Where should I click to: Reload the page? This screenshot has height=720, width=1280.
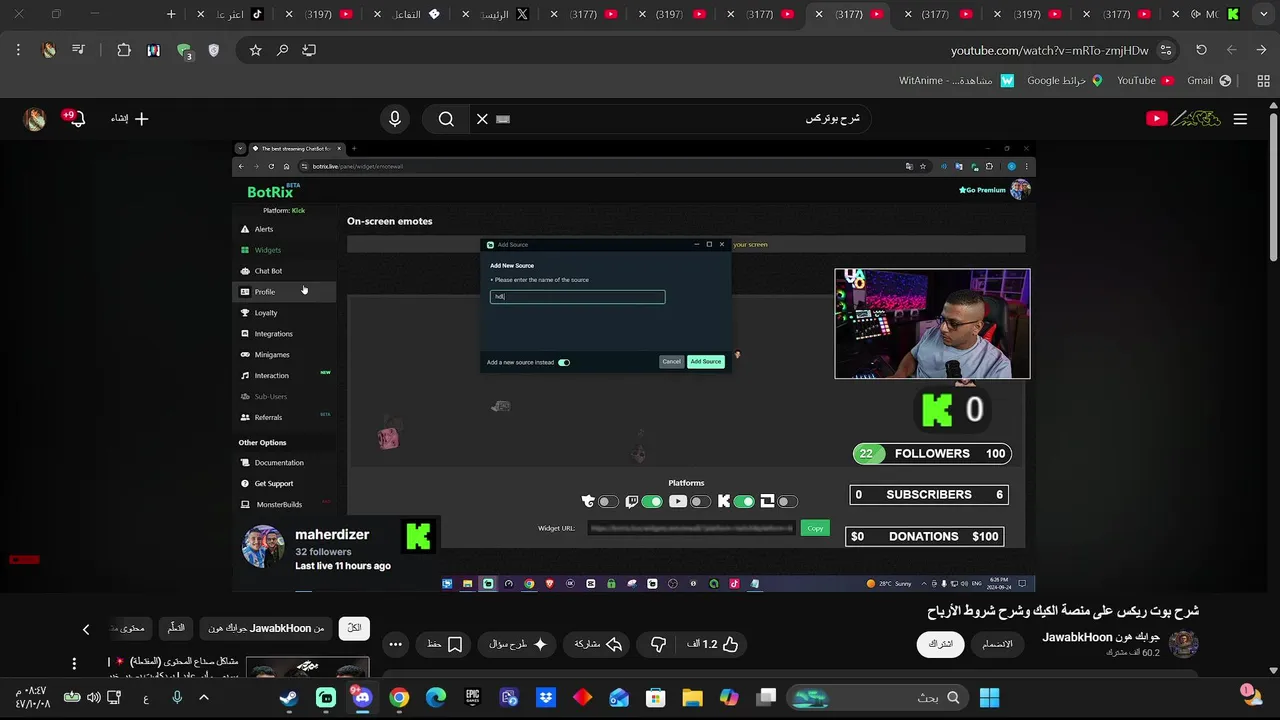coord(1201,50)
